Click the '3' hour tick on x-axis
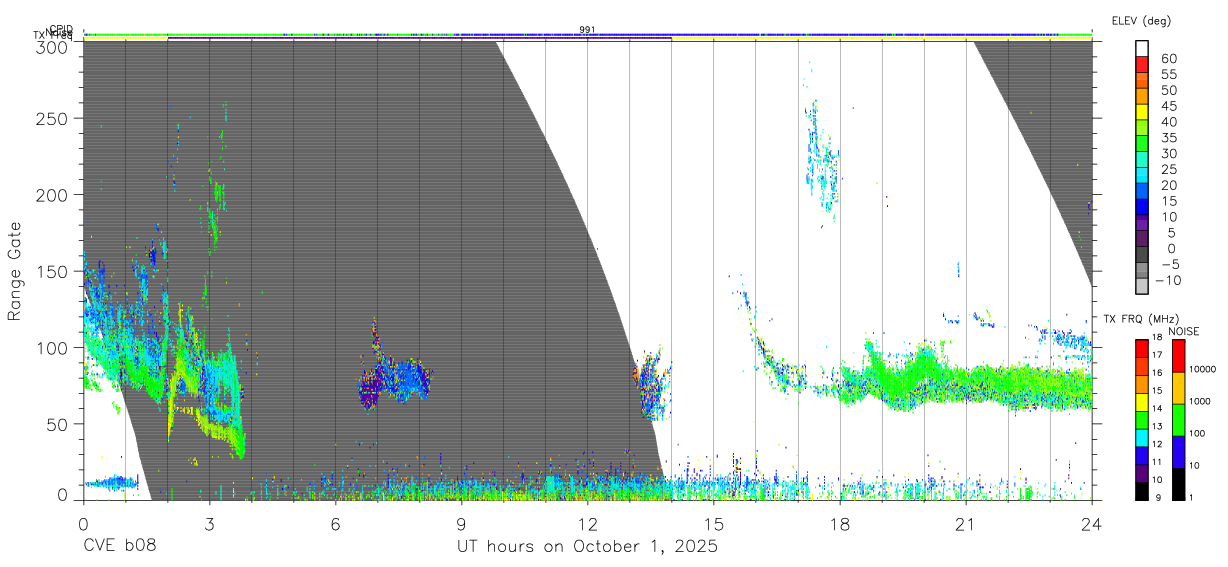This screenshot has width=1228, height=567. coord(209,523)
